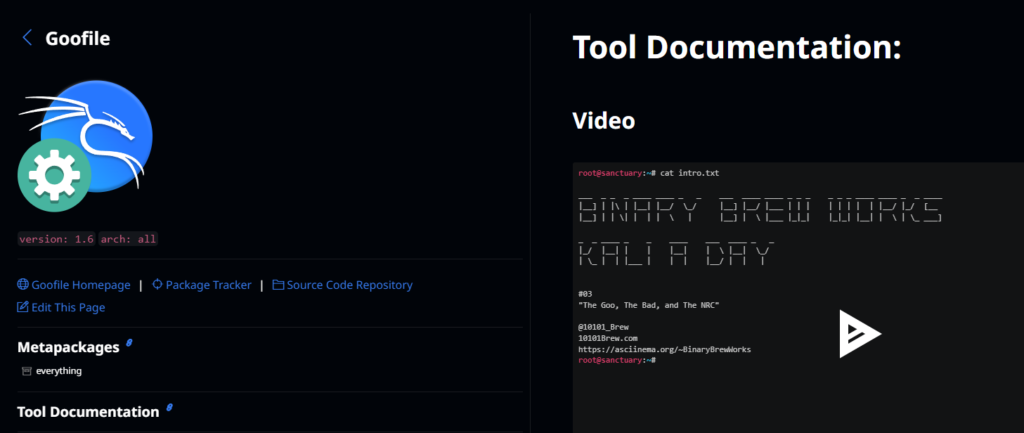Click the Package Tracker circular icon
The height and width of the screenshot is (433, 1024).
(157, 285)
